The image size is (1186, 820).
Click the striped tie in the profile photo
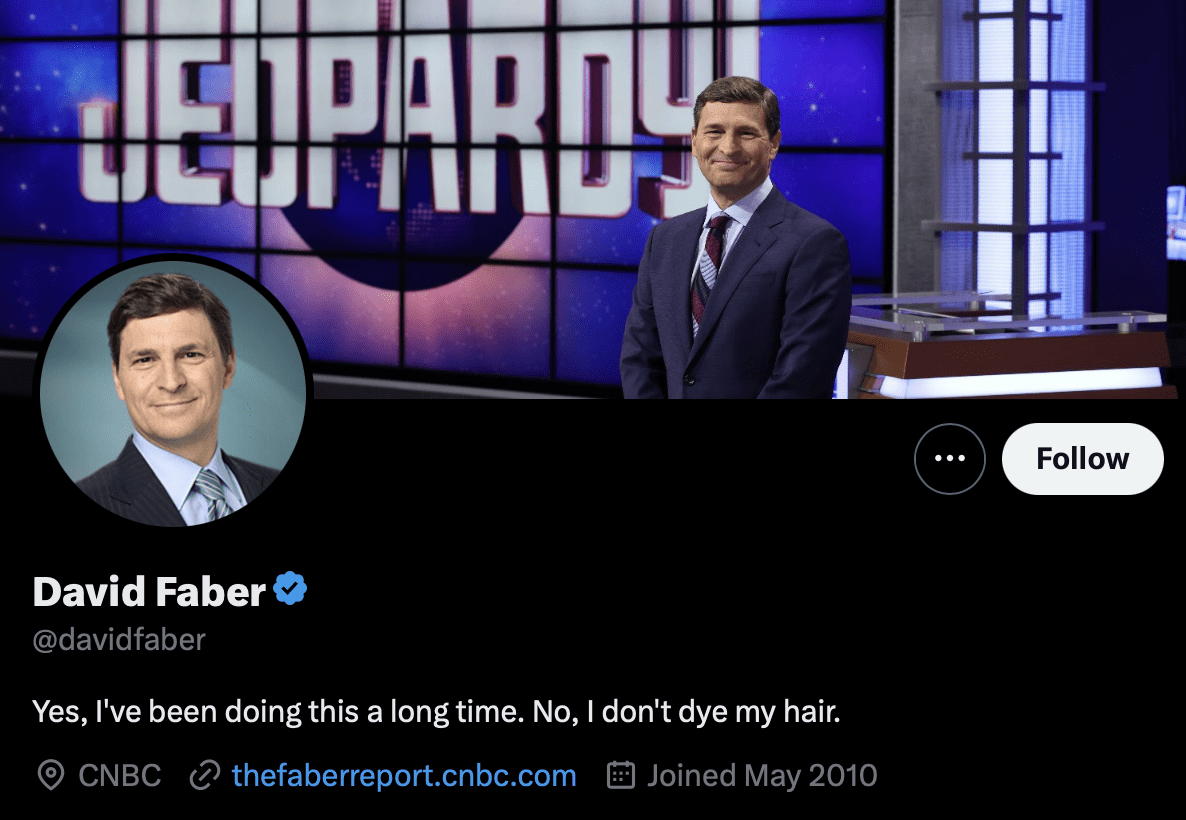coord(211,494)
